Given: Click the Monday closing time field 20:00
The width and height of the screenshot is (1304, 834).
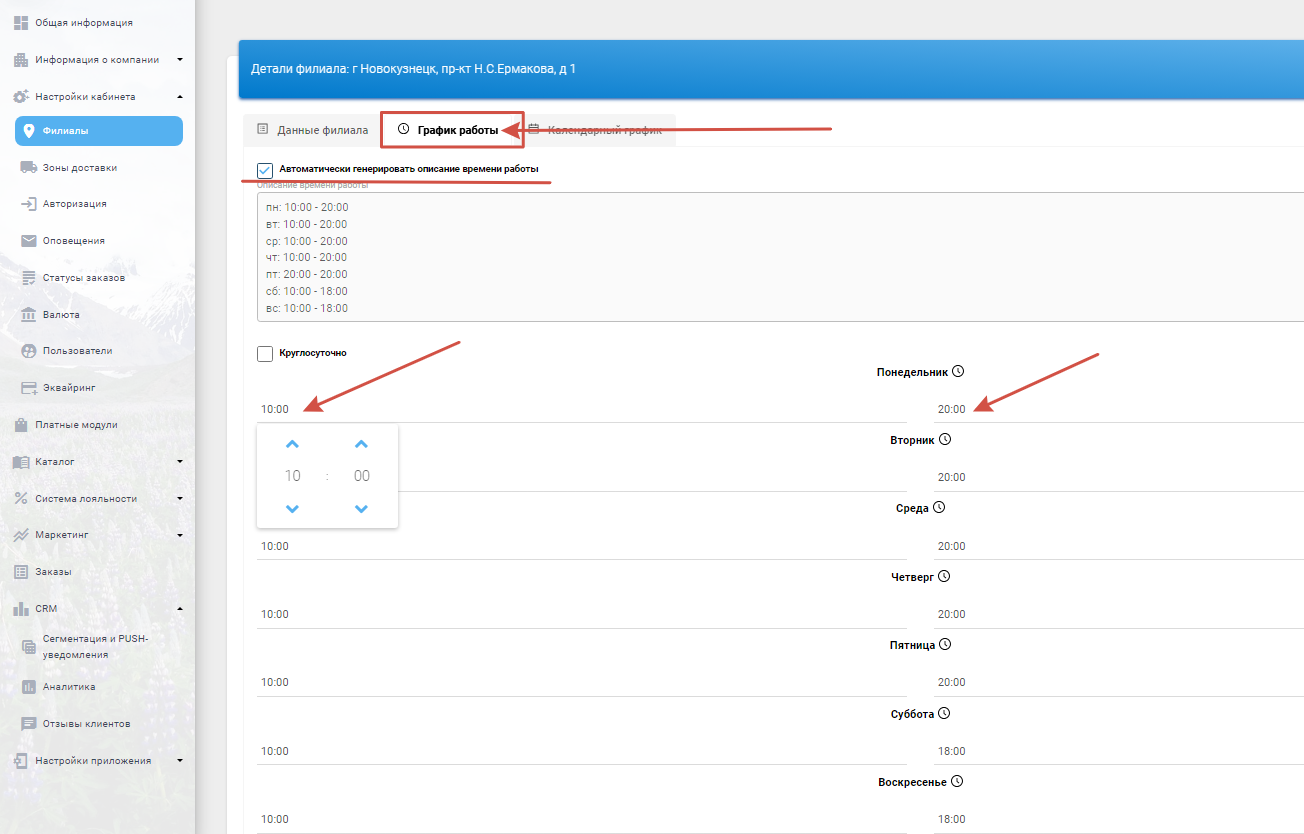Looking at the screenshot, I should pyautogui.click(x=952, y=409).
